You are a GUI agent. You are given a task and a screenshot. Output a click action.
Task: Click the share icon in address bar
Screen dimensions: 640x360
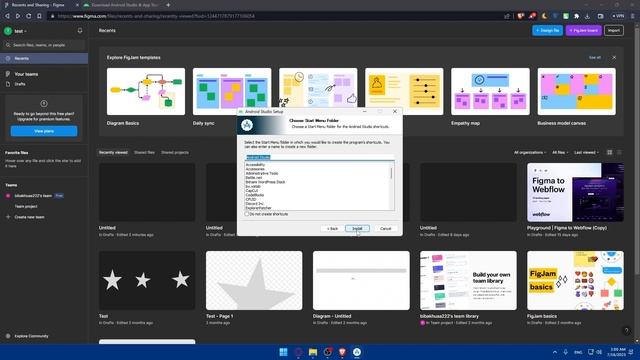coord(507,16)
